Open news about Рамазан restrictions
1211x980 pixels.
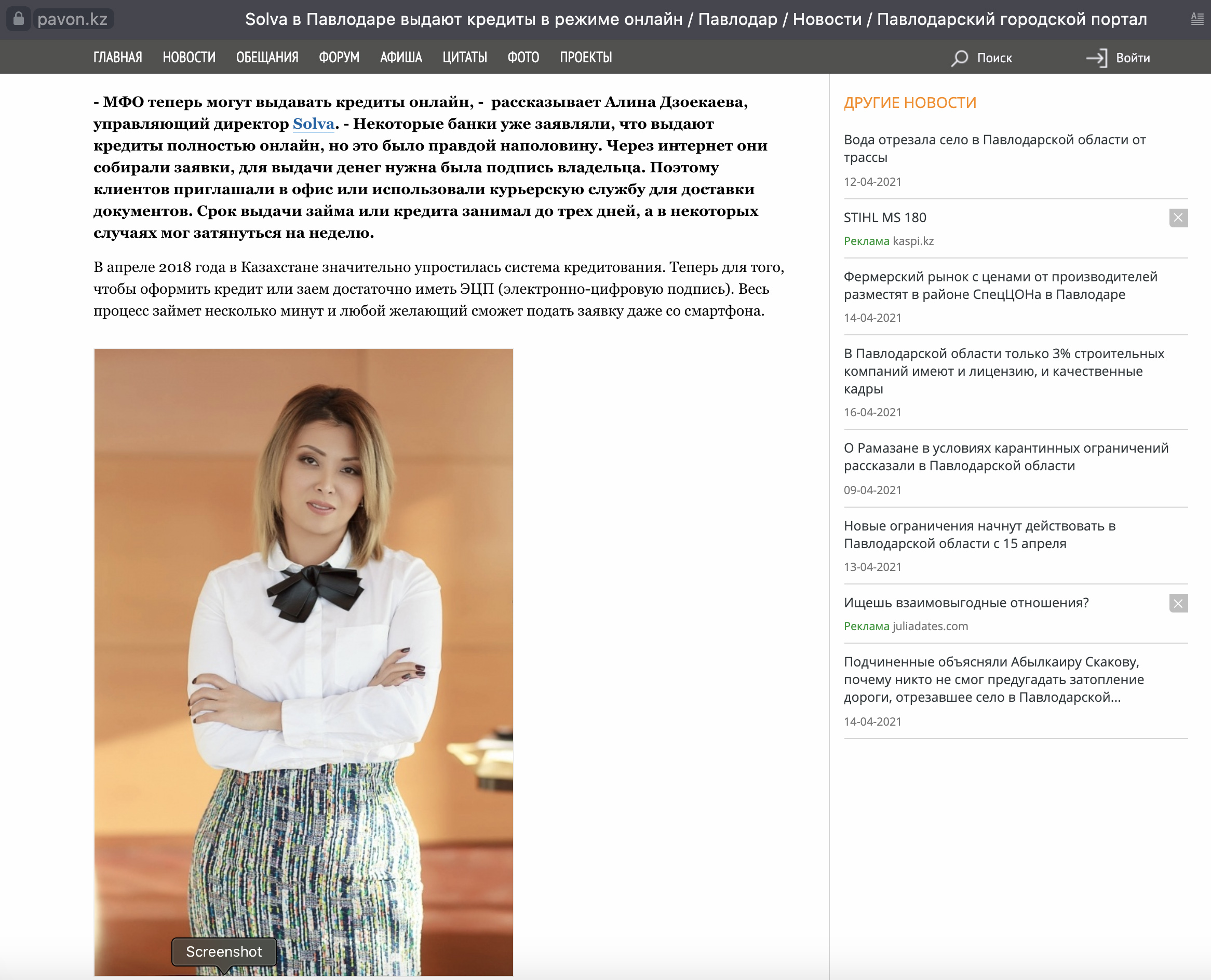pyautogui.click(x=1006, y=457)
